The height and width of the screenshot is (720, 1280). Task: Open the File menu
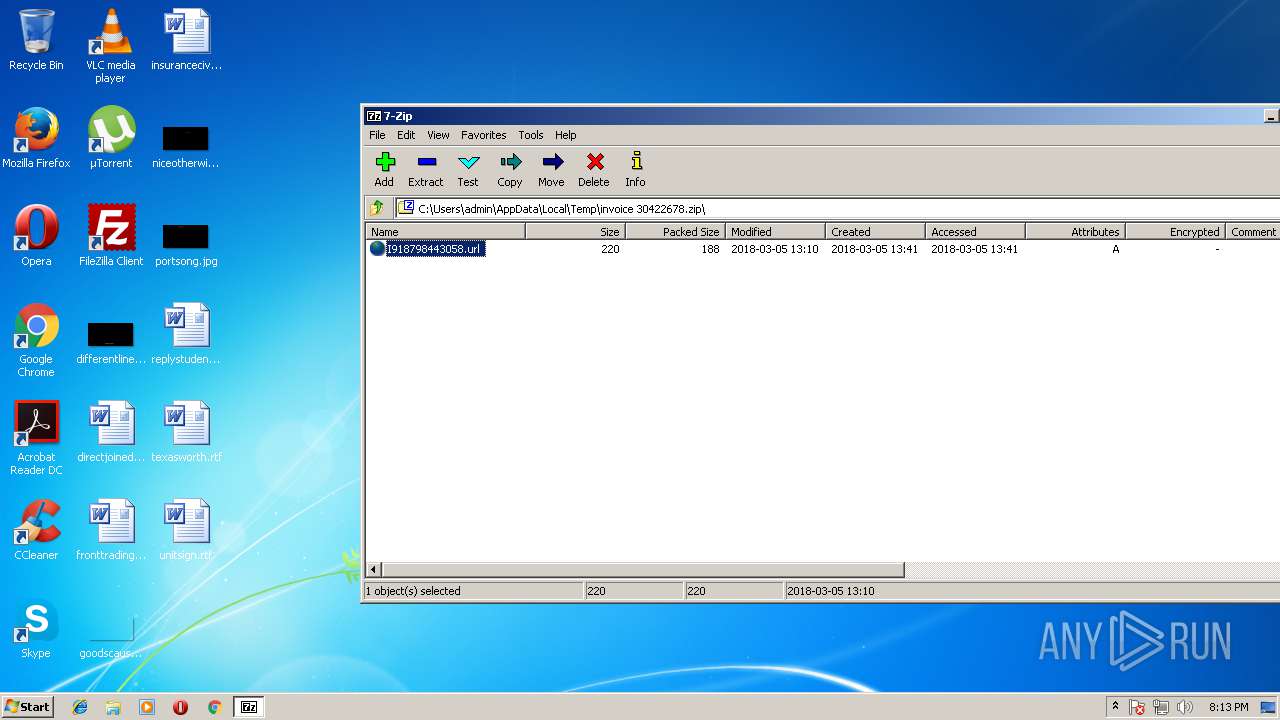(377, 135)
